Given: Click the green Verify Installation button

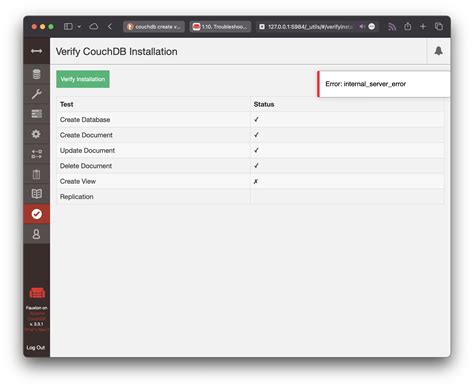Looking at the screenshot, I should coord(83,79).
